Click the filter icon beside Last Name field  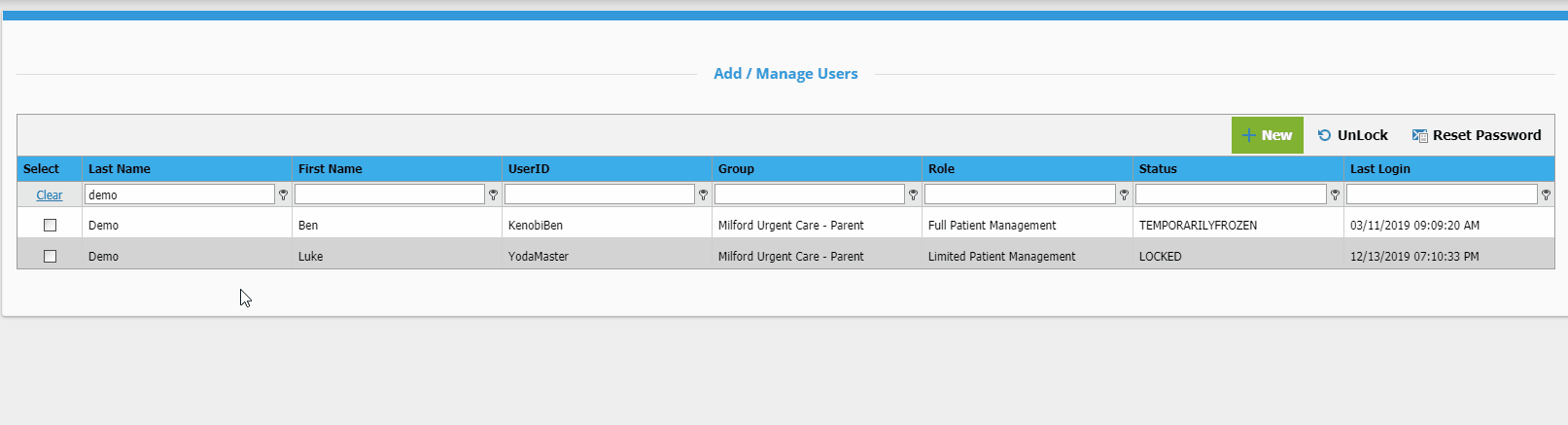(283, 195)
